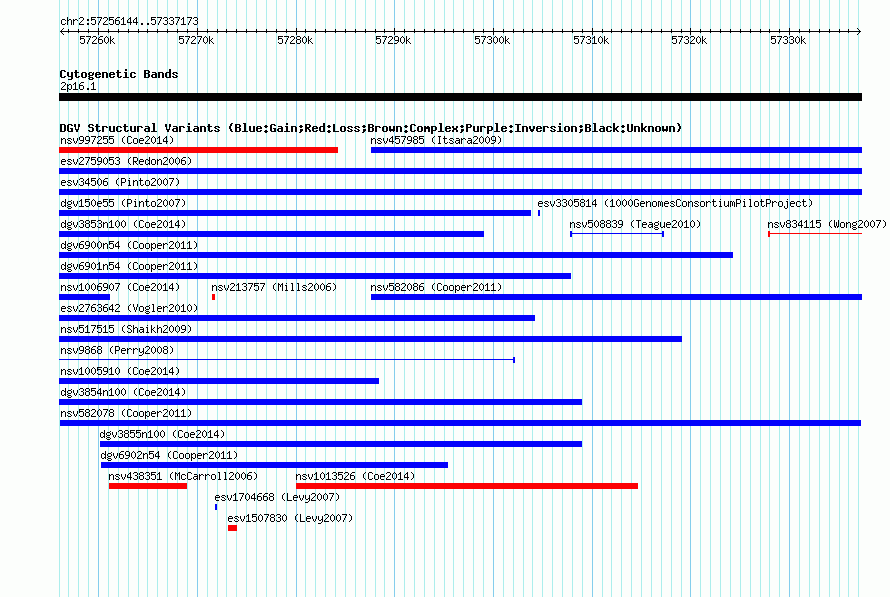Open dgv6901n54 (Cooper2011) label
Image resolution: width=890 pixels, height=597 pixels.
pos(129,266)
